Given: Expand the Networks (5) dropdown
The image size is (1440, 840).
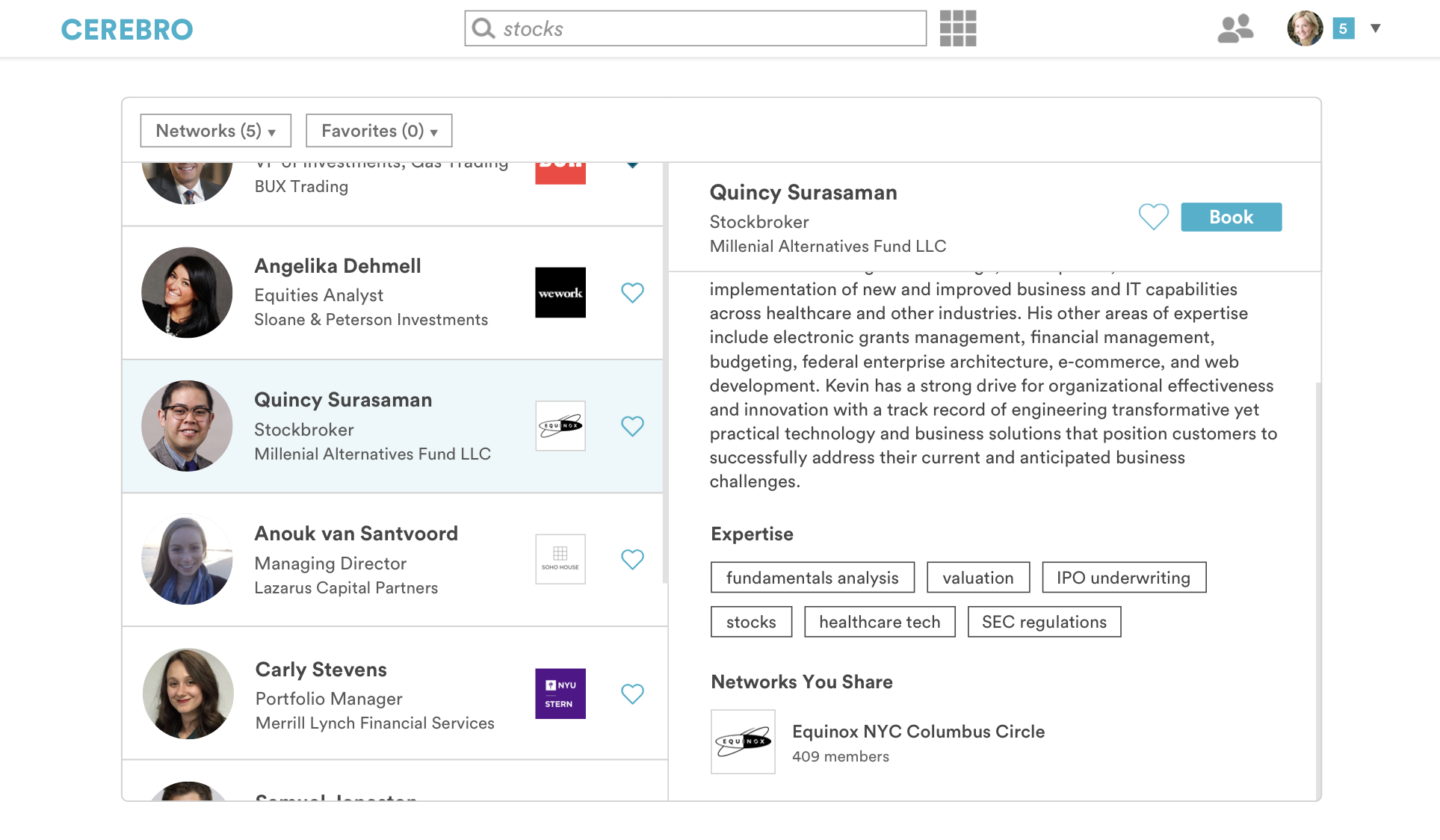Looking at the screenshot, I should 215,131.
